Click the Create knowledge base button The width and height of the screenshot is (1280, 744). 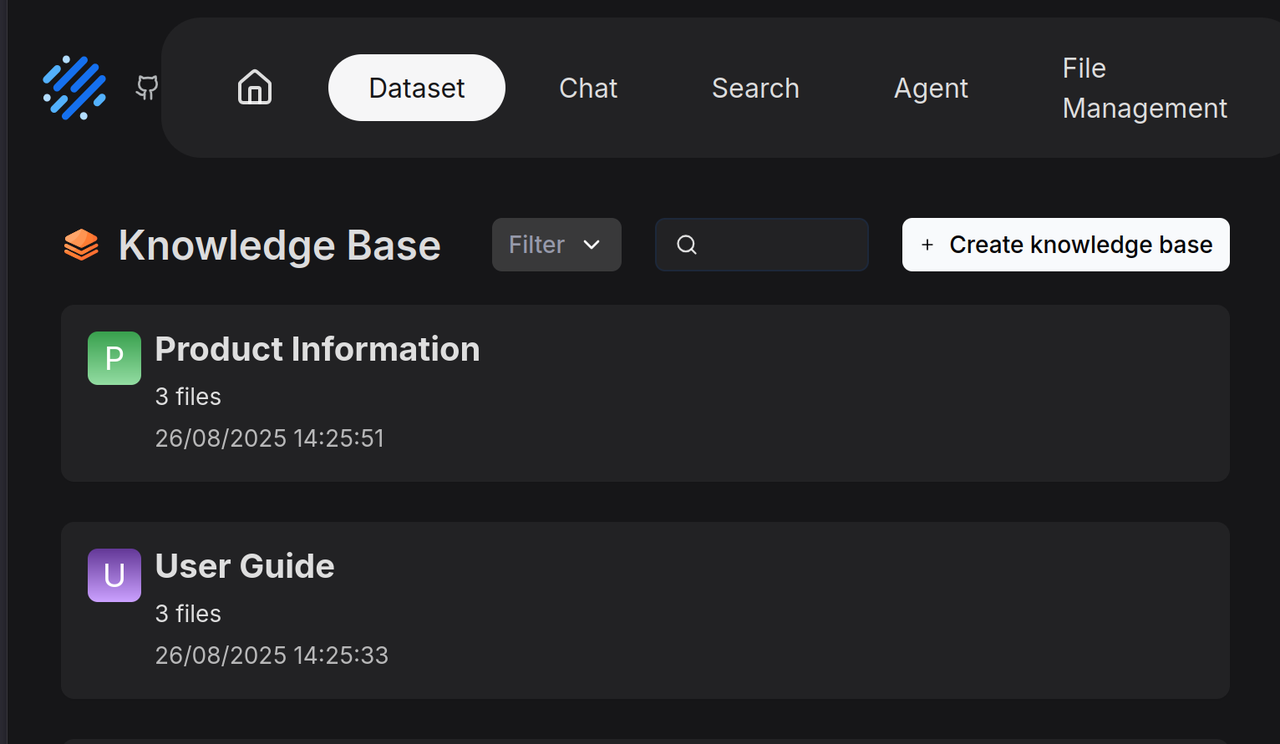coord(1065,245)
